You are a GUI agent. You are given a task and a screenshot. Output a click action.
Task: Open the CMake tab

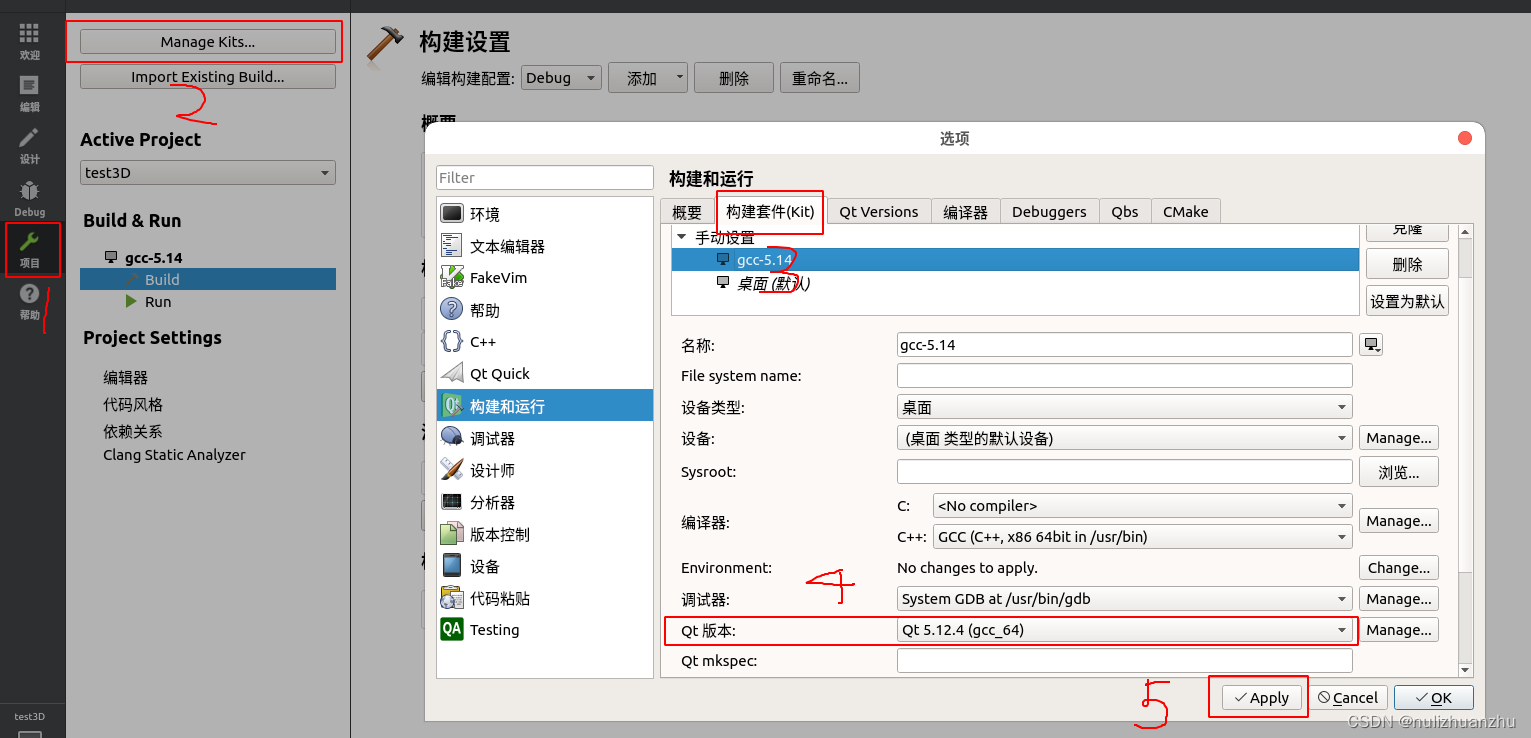[1185, 211]
